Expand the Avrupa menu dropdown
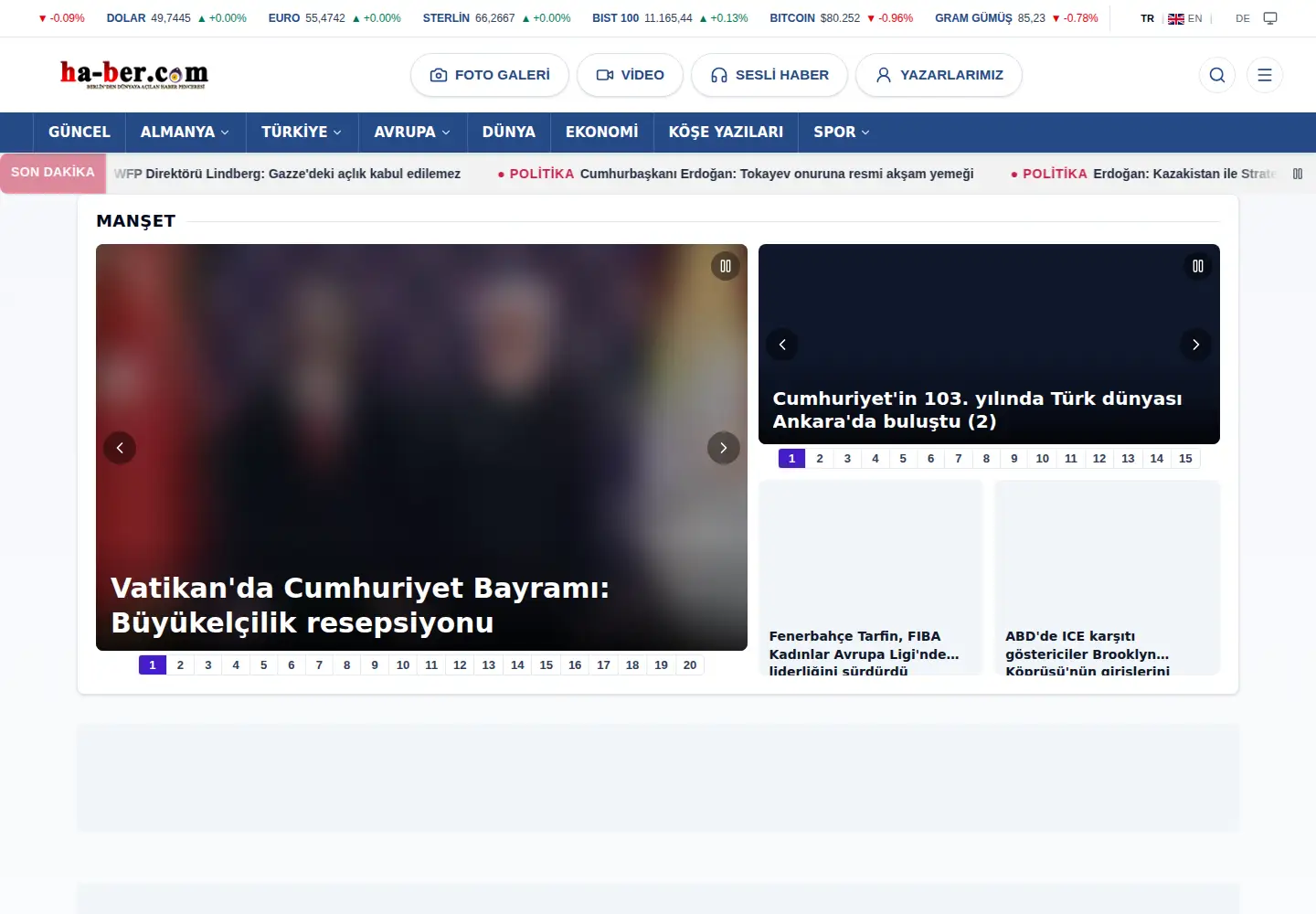This screenshot has height=914, width=1316. tap(412, 132)
